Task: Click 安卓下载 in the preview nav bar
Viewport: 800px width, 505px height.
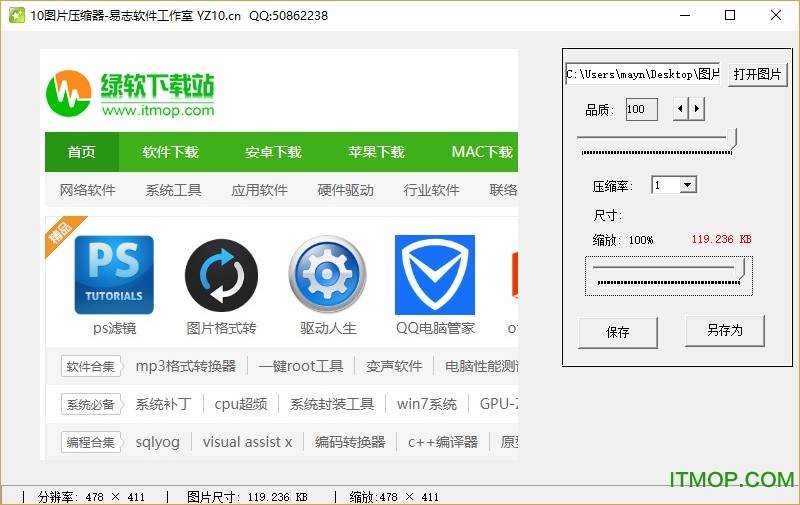Action: tap(273, 152)
